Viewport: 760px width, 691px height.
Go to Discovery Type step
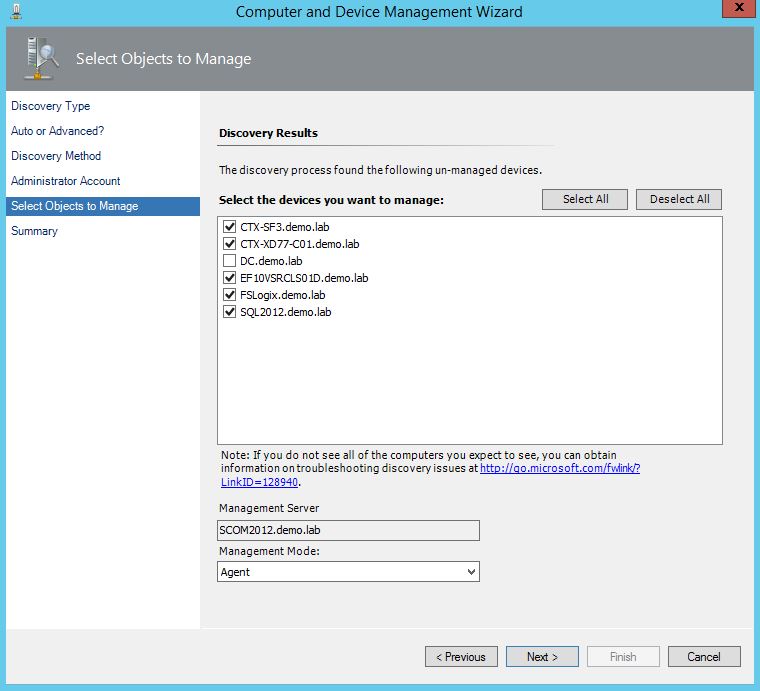pyautogui.click(x=51, y=106)
